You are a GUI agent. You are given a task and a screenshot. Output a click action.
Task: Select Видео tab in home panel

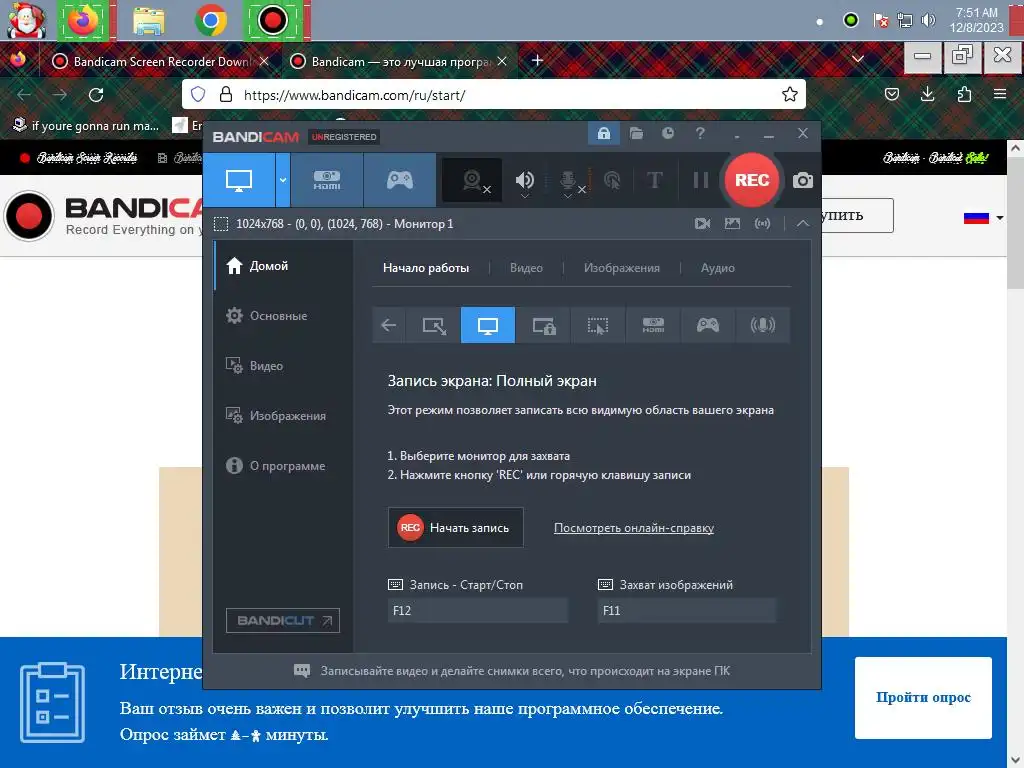click(x=526, y=268)
